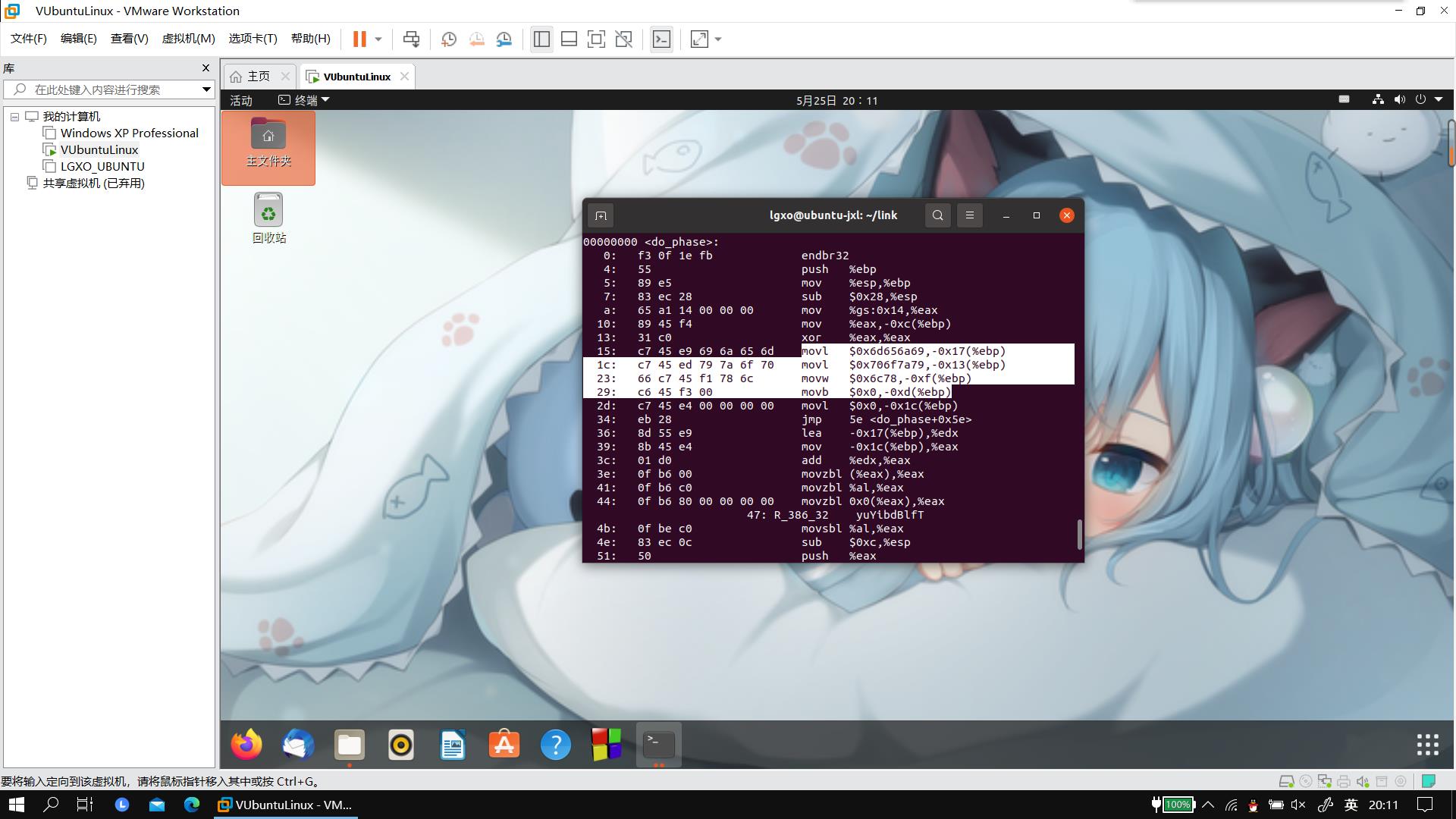
Task: Click the Ubuntu network status icon
Action: [x=1378, y=99]
